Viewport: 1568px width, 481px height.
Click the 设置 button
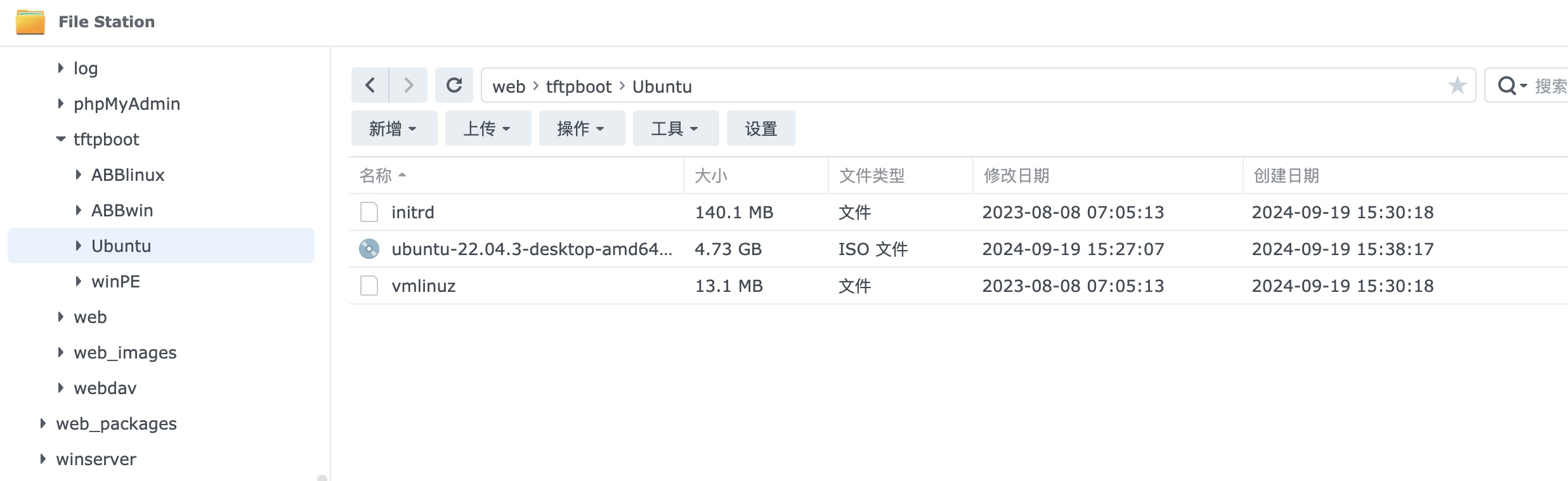761,128
